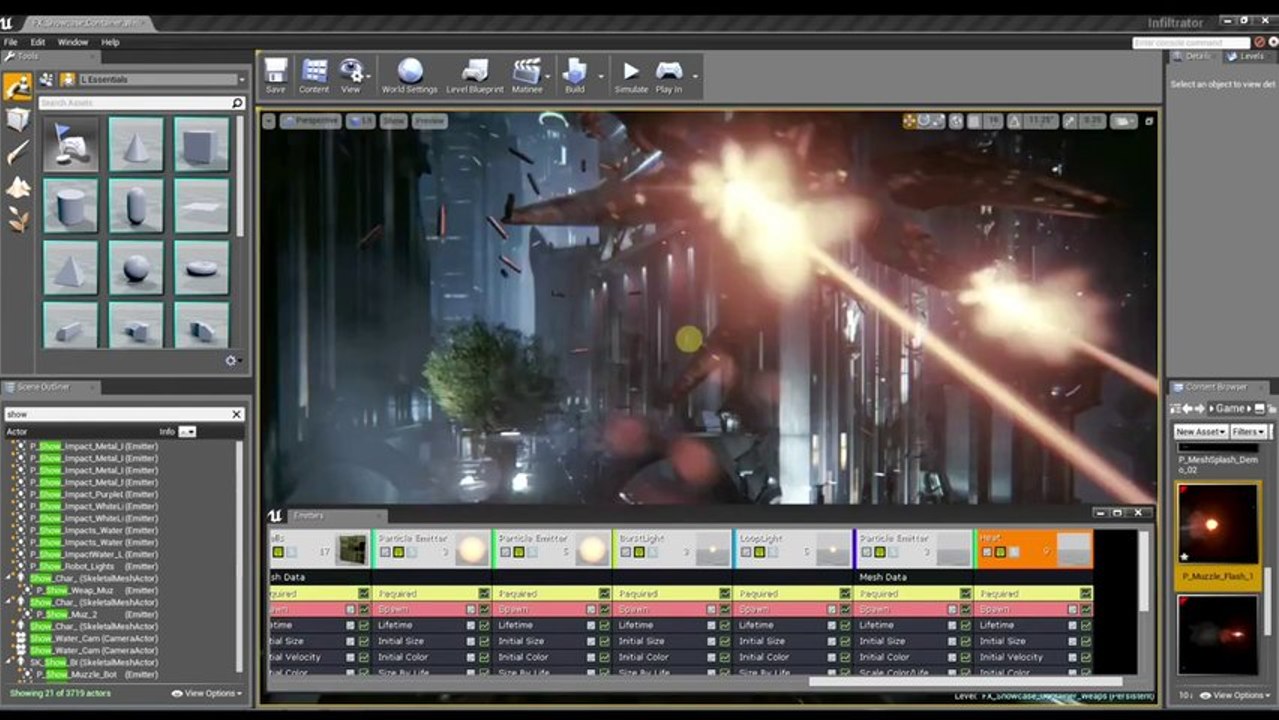Screen dimensions: 1279x720
Task: Click search magnifier in asset search
Action: pyautogui.click(x=237, y=103)
